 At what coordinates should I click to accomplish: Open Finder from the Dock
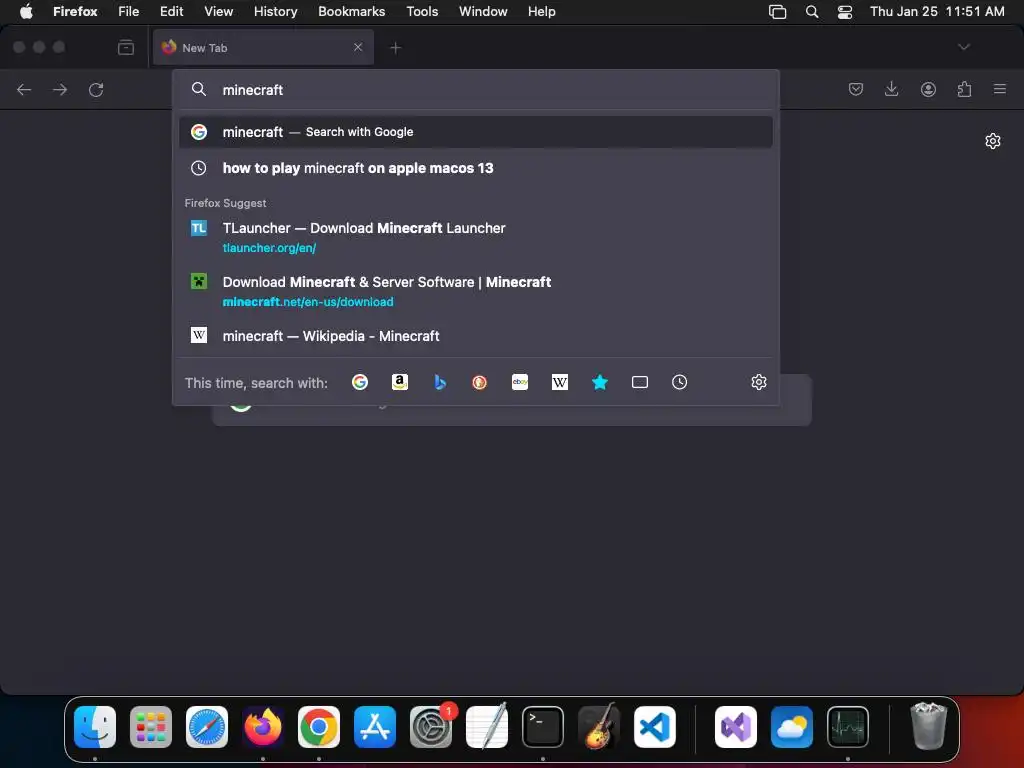click(x=95, y=727)
